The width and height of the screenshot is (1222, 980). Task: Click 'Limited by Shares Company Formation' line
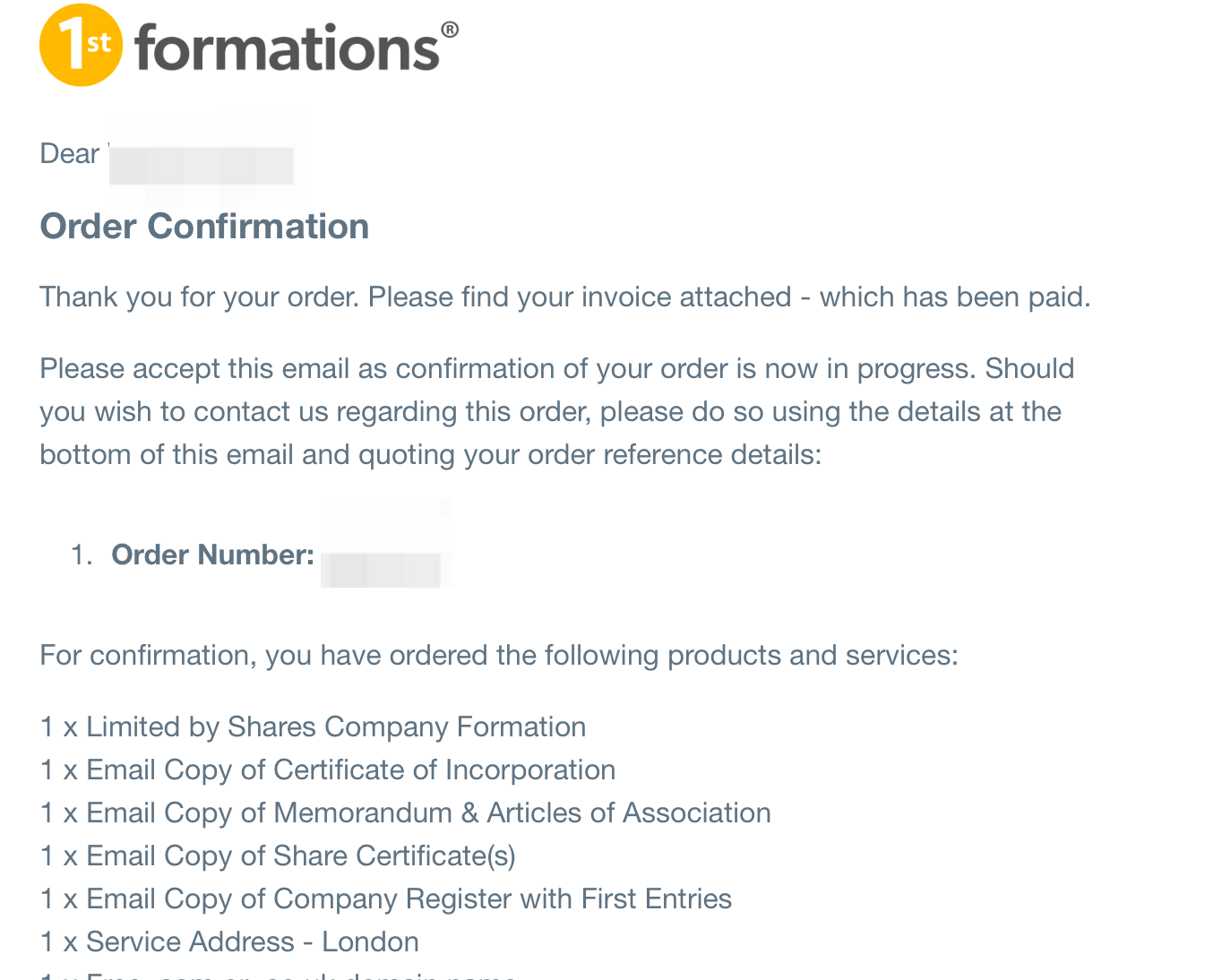[313, 726]
